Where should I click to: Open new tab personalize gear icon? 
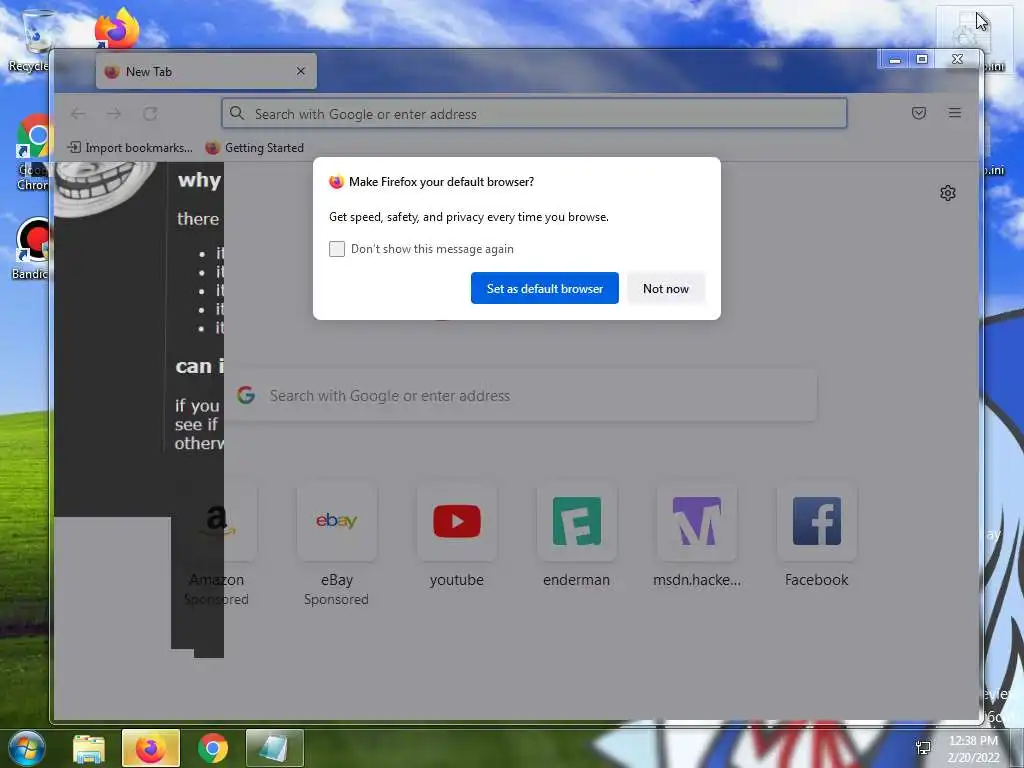coord(948,193)
